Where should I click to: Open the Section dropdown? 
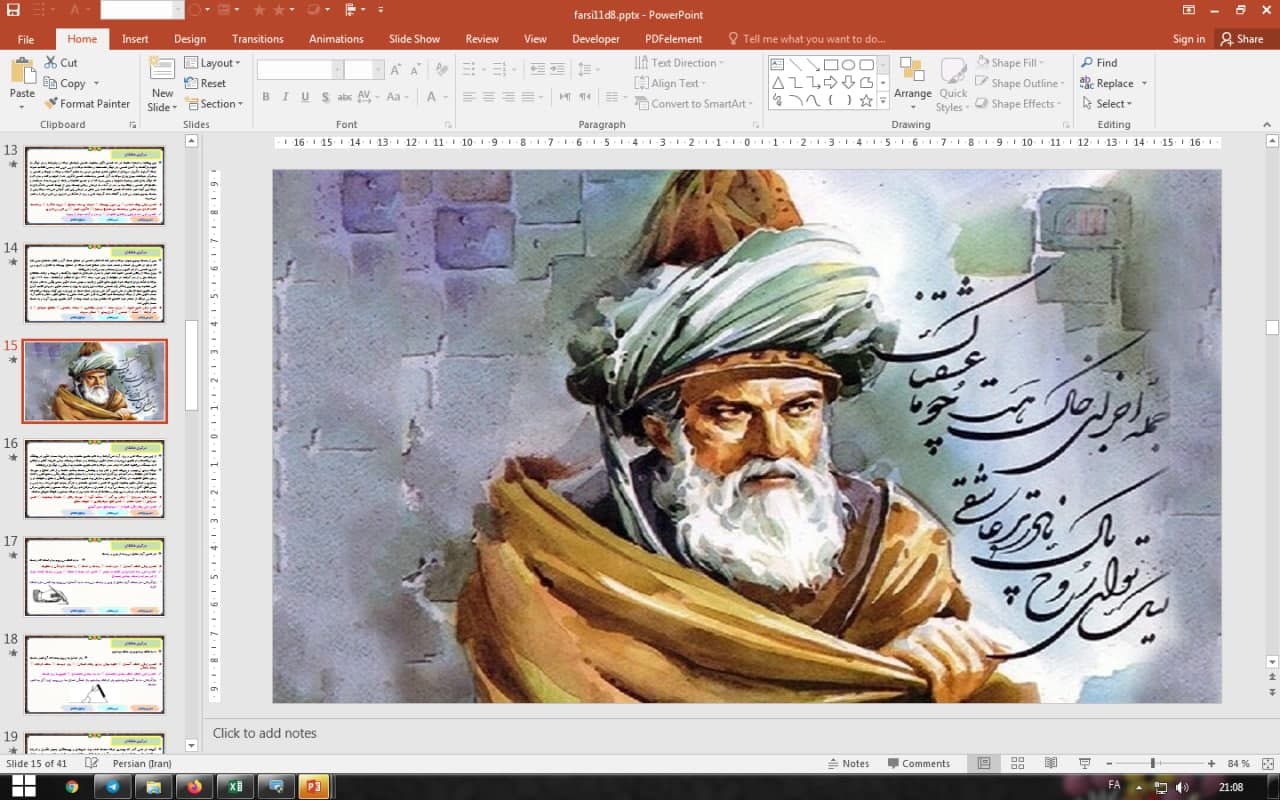point(214,104)
